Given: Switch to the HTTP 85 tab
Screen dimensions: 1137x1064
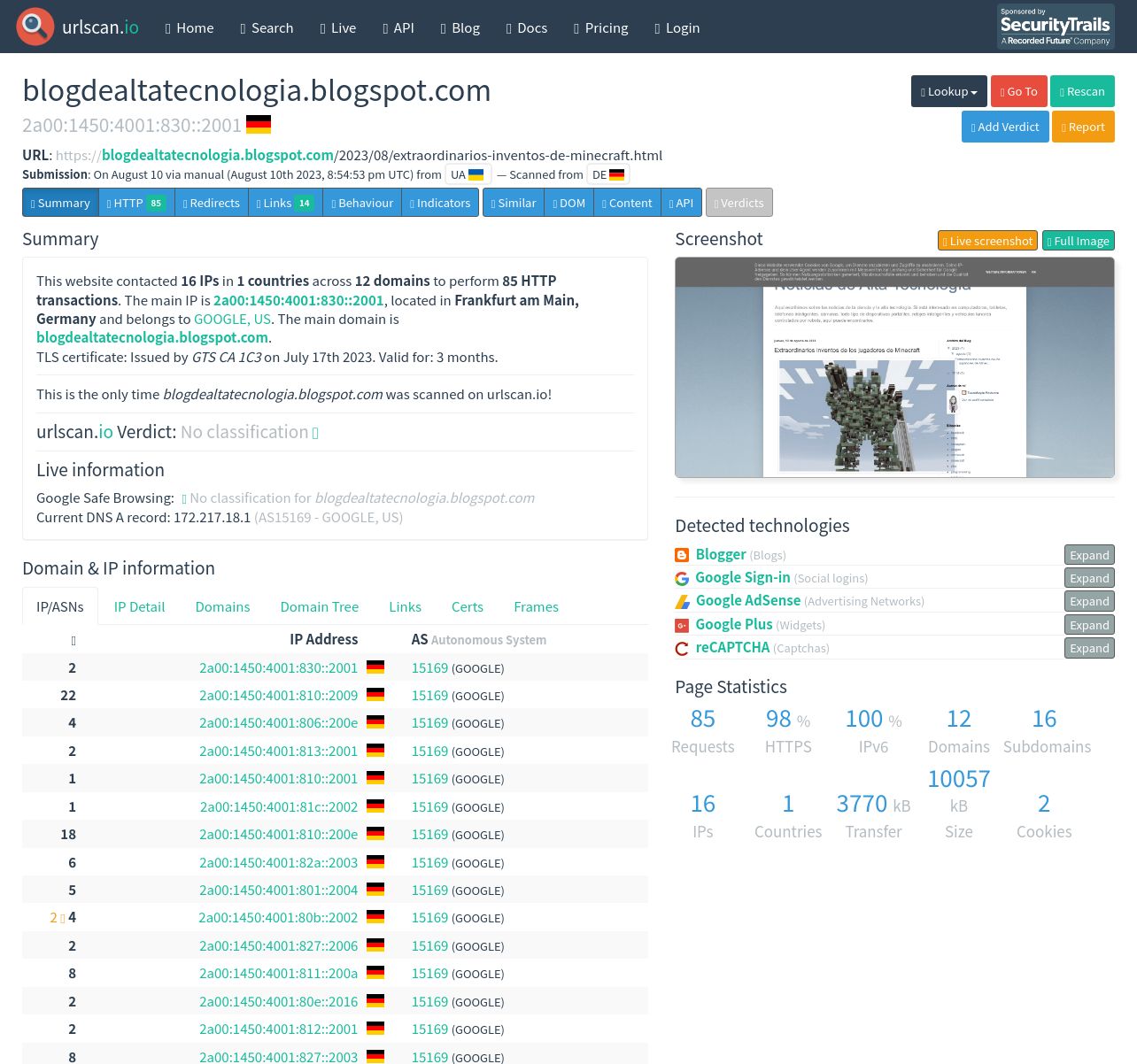Looking at the screenshot, I should click(136, 203).
